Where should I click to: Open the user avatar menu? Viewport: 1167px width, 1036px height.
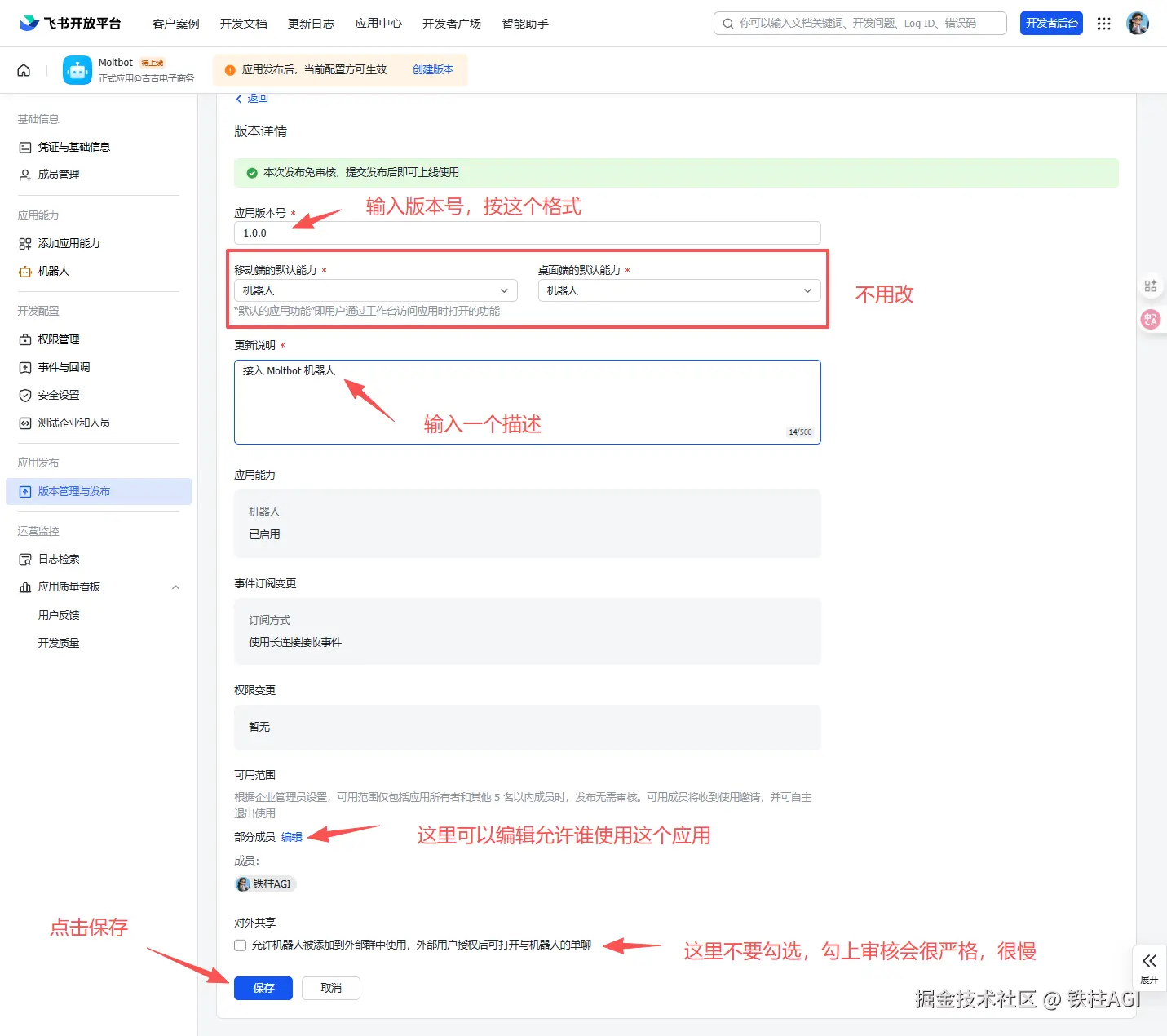pyautogui.click(x=1138, y=24)
